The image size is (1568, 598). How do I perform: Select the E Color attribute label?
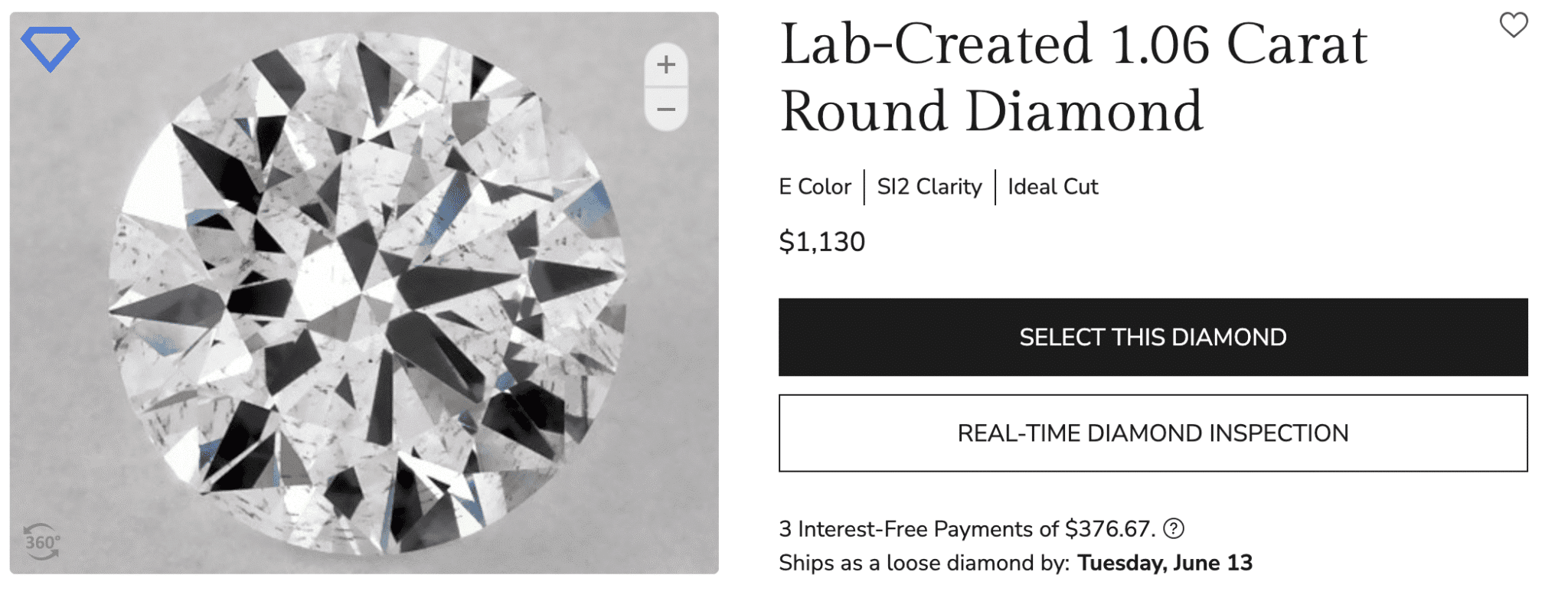tap(815, 187)
